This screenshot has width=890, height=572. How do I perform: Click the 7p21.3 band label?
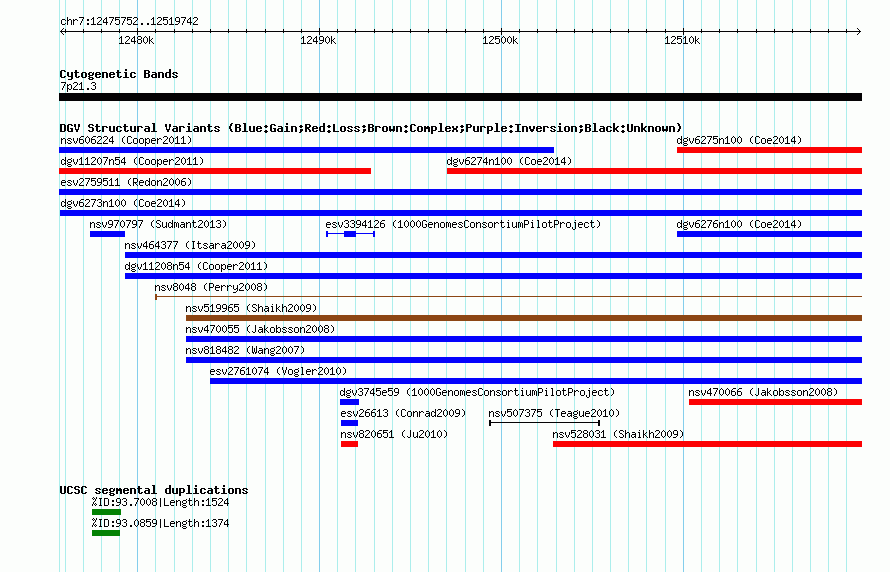(x=78, y=86)
